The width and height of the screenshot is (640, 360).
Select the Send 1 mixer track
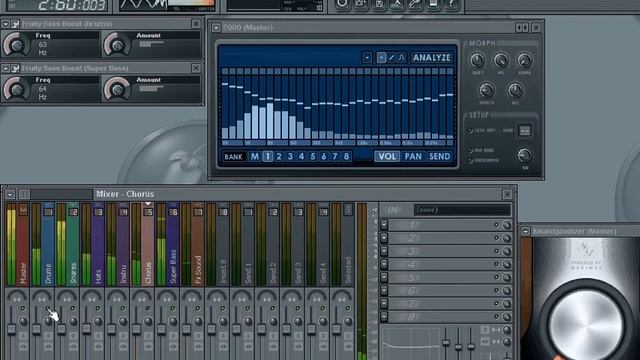pos(248,245)
